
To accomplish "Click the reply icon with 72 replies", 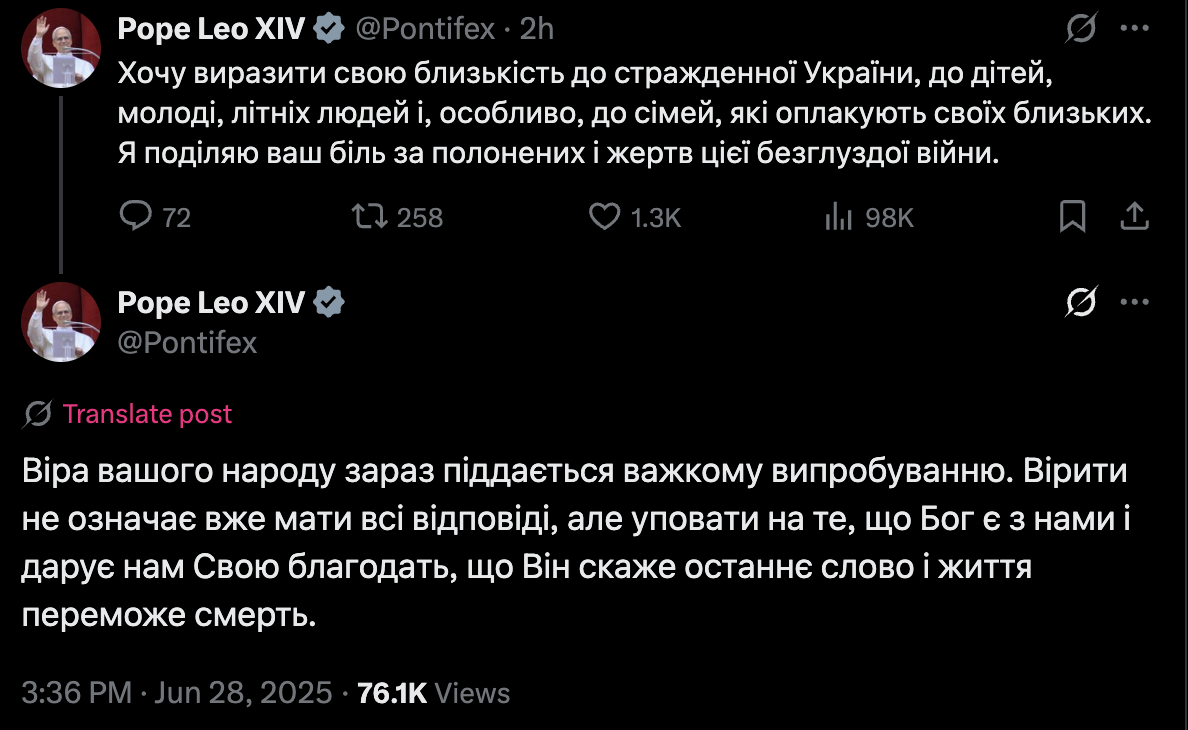I will click(x=134, y=216).
